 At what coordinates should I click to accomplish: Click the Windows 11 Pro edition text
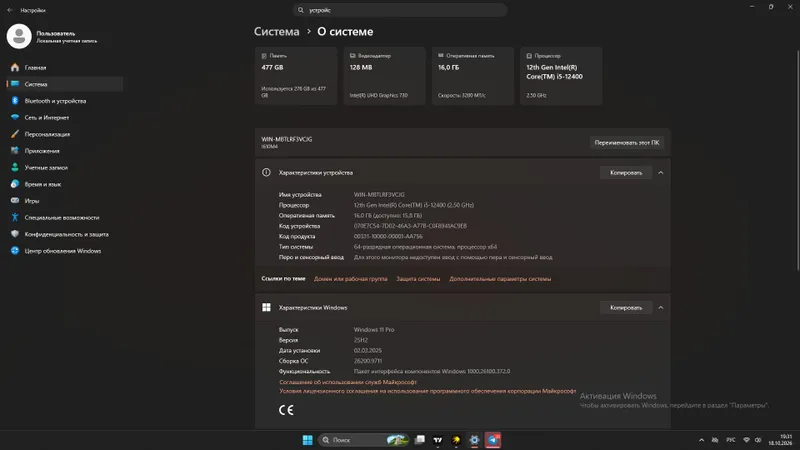374,330
